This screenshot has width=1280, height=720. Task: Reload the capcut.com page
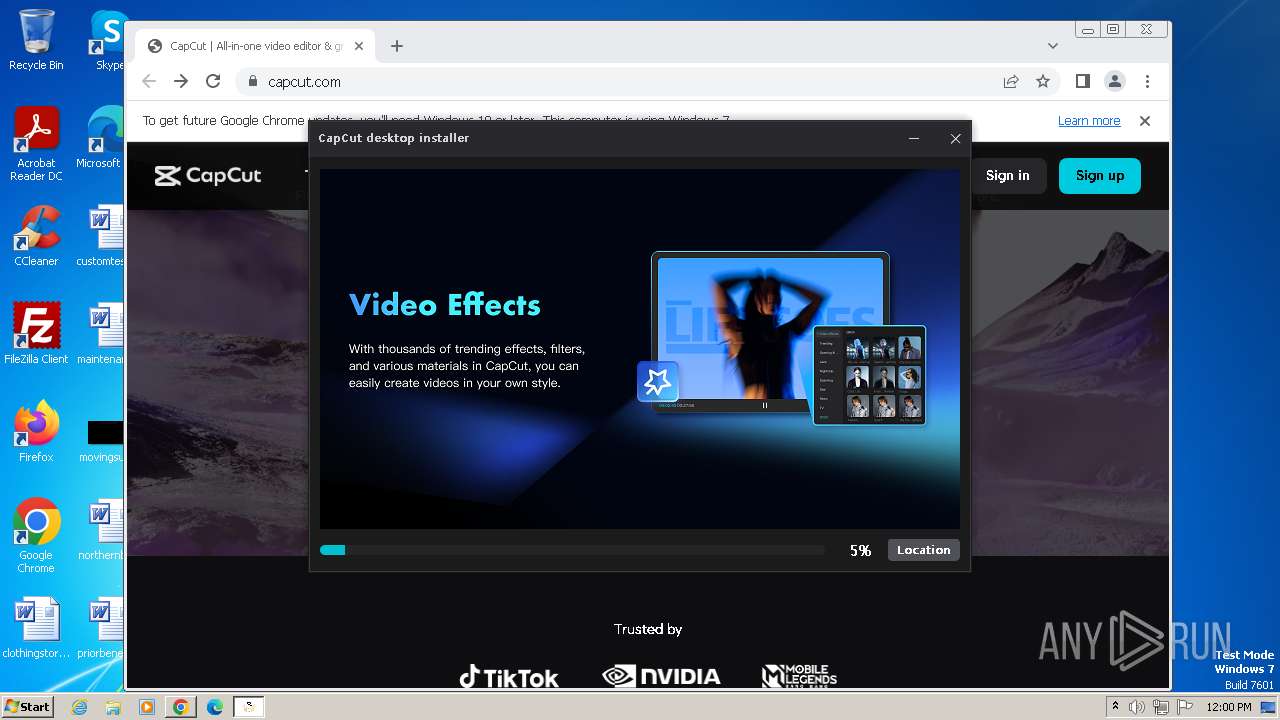(x=213, y=82)
